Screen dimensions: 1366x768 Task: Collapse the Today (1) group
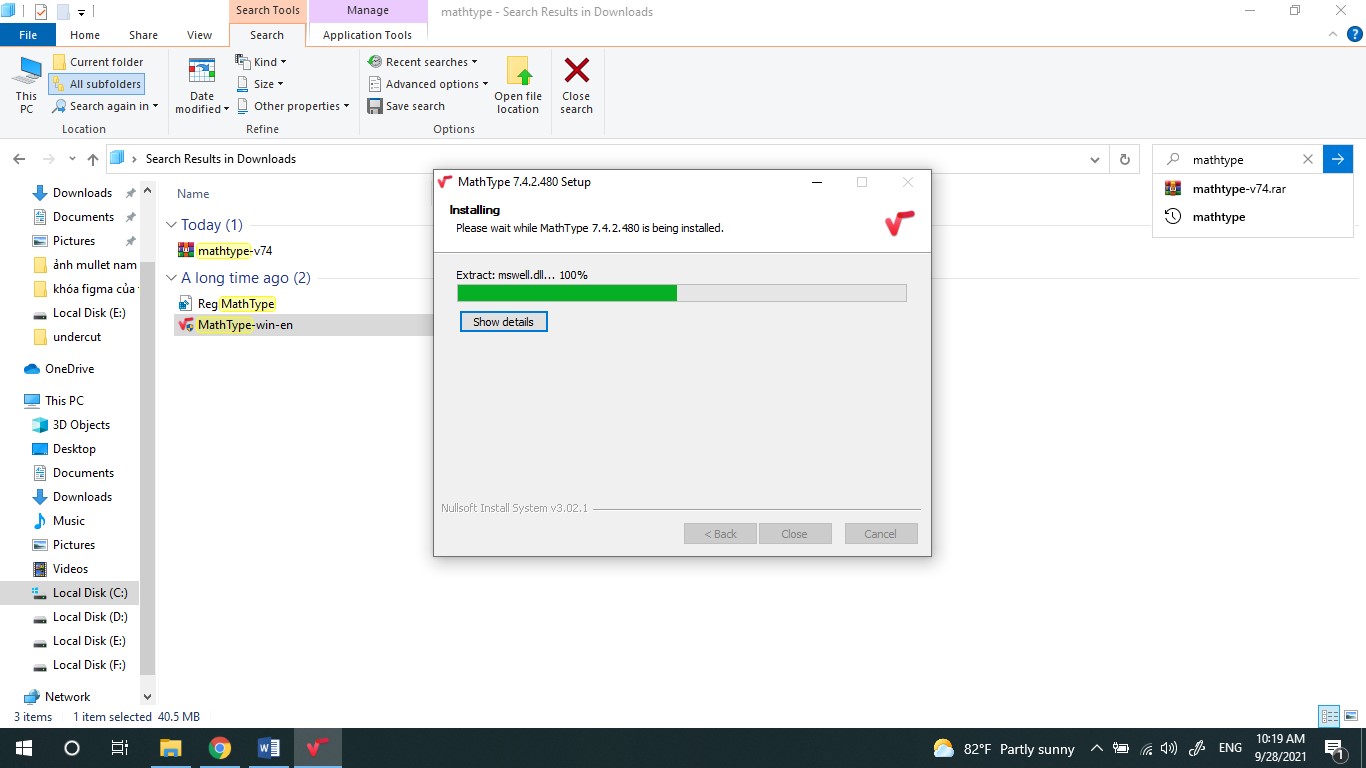(x=172, y=225)
